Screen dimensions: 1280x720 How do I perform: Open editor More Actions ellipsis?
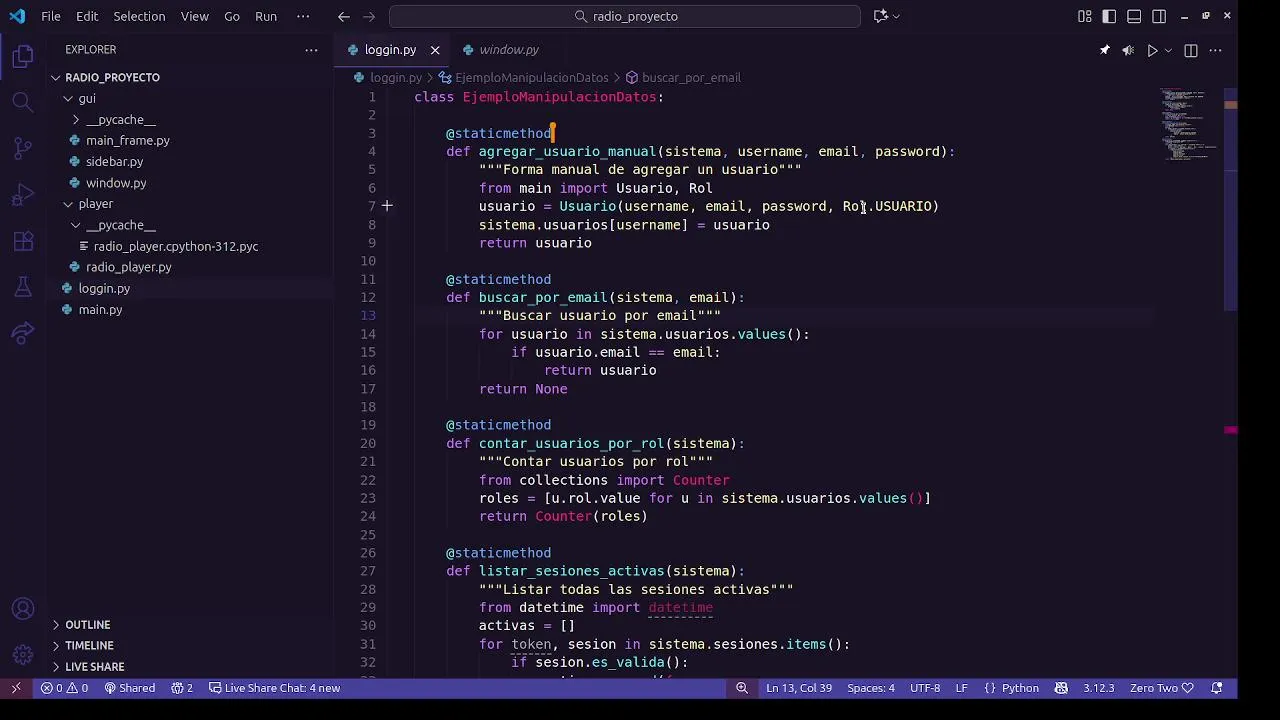pyautogui.click(x=1215, y=50)
